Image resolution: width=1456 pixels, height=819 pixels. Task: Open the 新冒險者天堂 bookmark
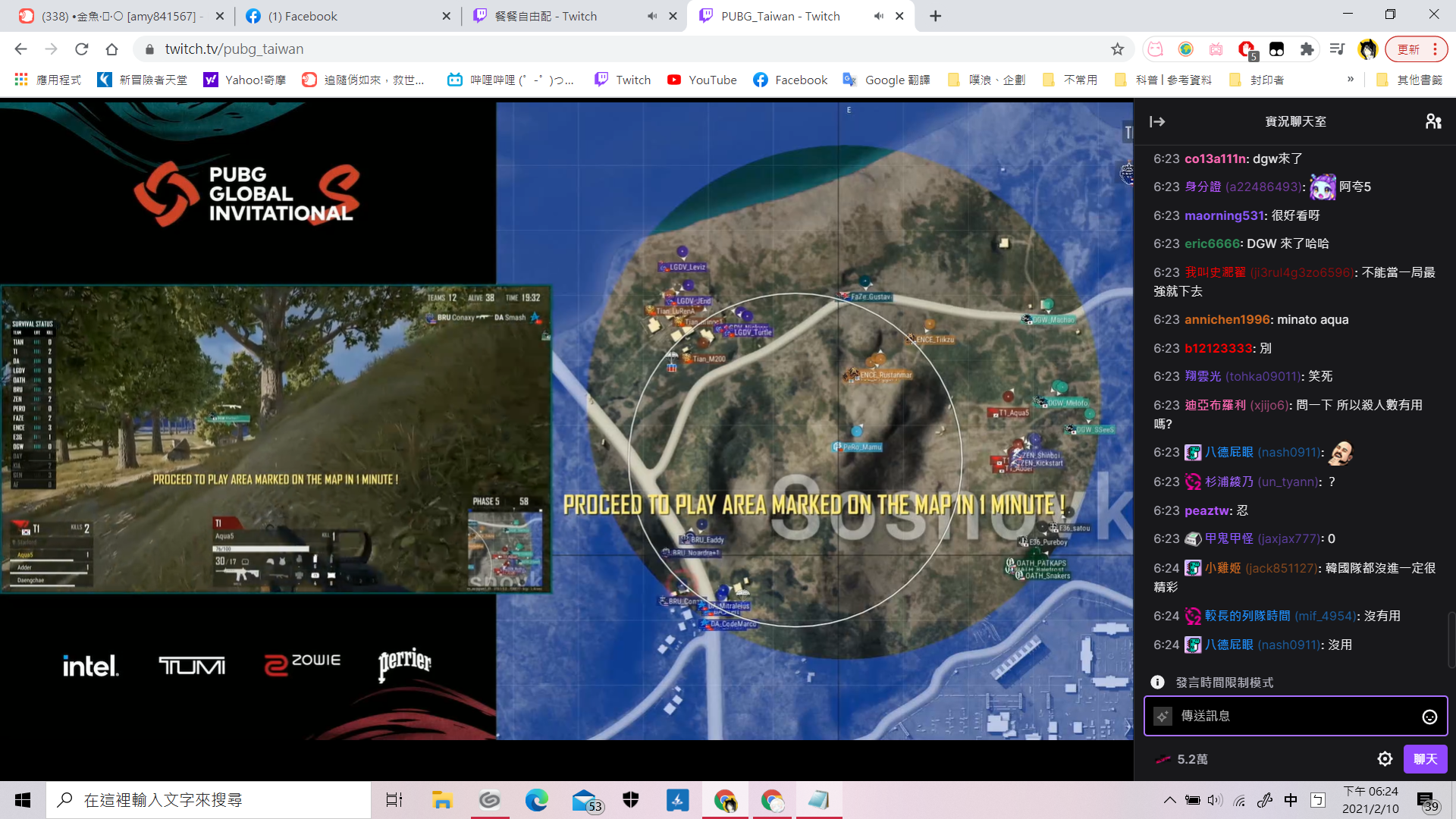point(143,80)
